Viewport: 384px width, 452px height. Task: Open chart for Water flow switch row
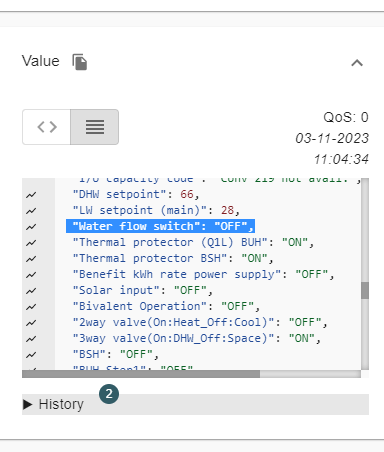31,227
